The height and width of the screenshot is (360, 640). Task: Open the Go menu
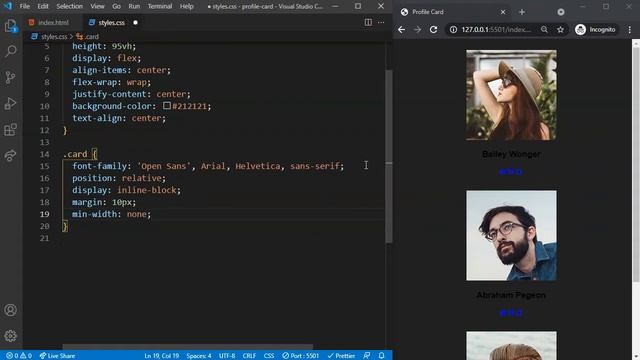116,6
